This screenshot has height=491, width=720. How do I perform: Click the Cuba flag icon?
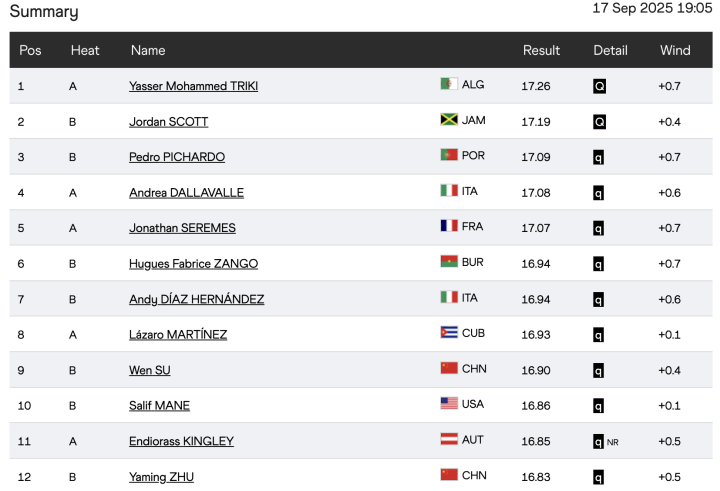(x=449, y=334)
